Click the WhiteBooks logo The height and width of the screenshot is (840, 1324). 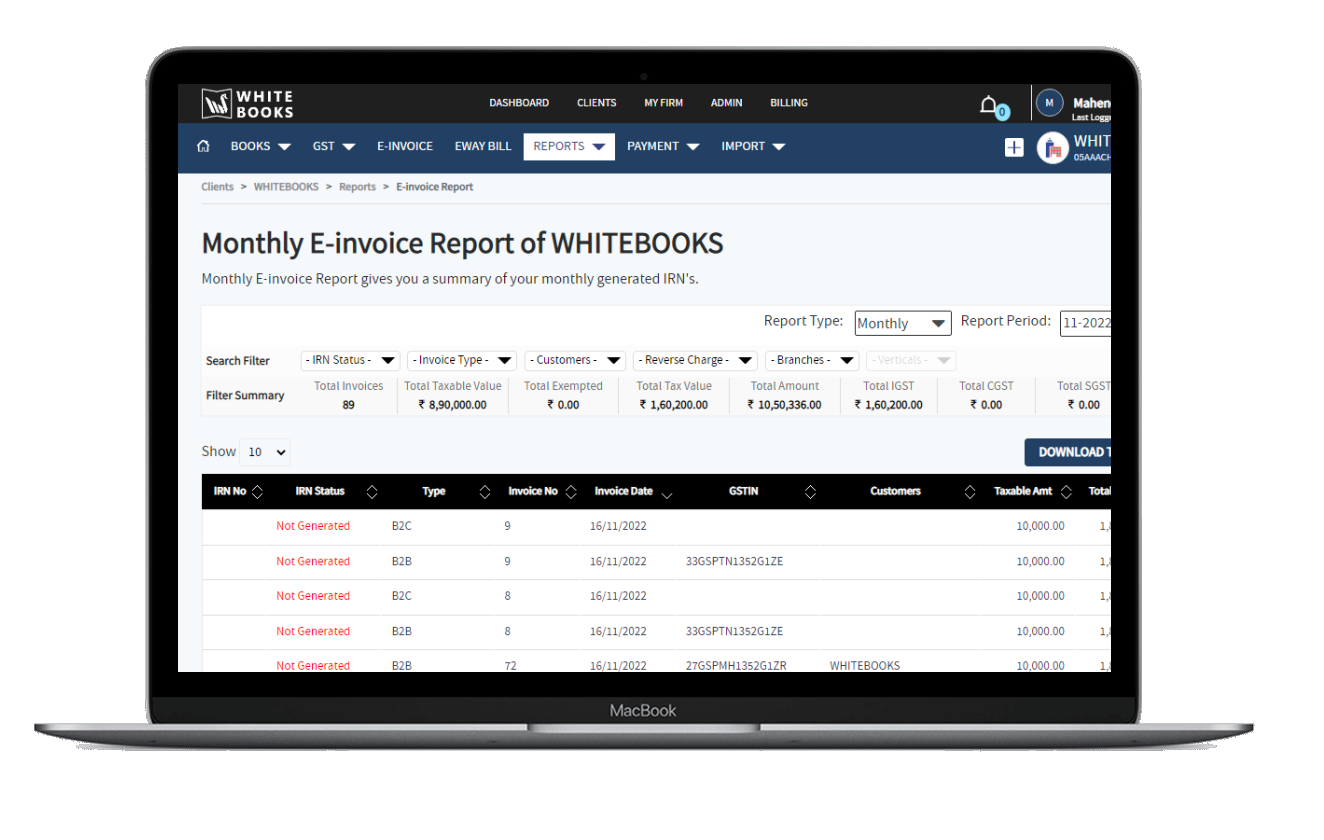(248, 104)
